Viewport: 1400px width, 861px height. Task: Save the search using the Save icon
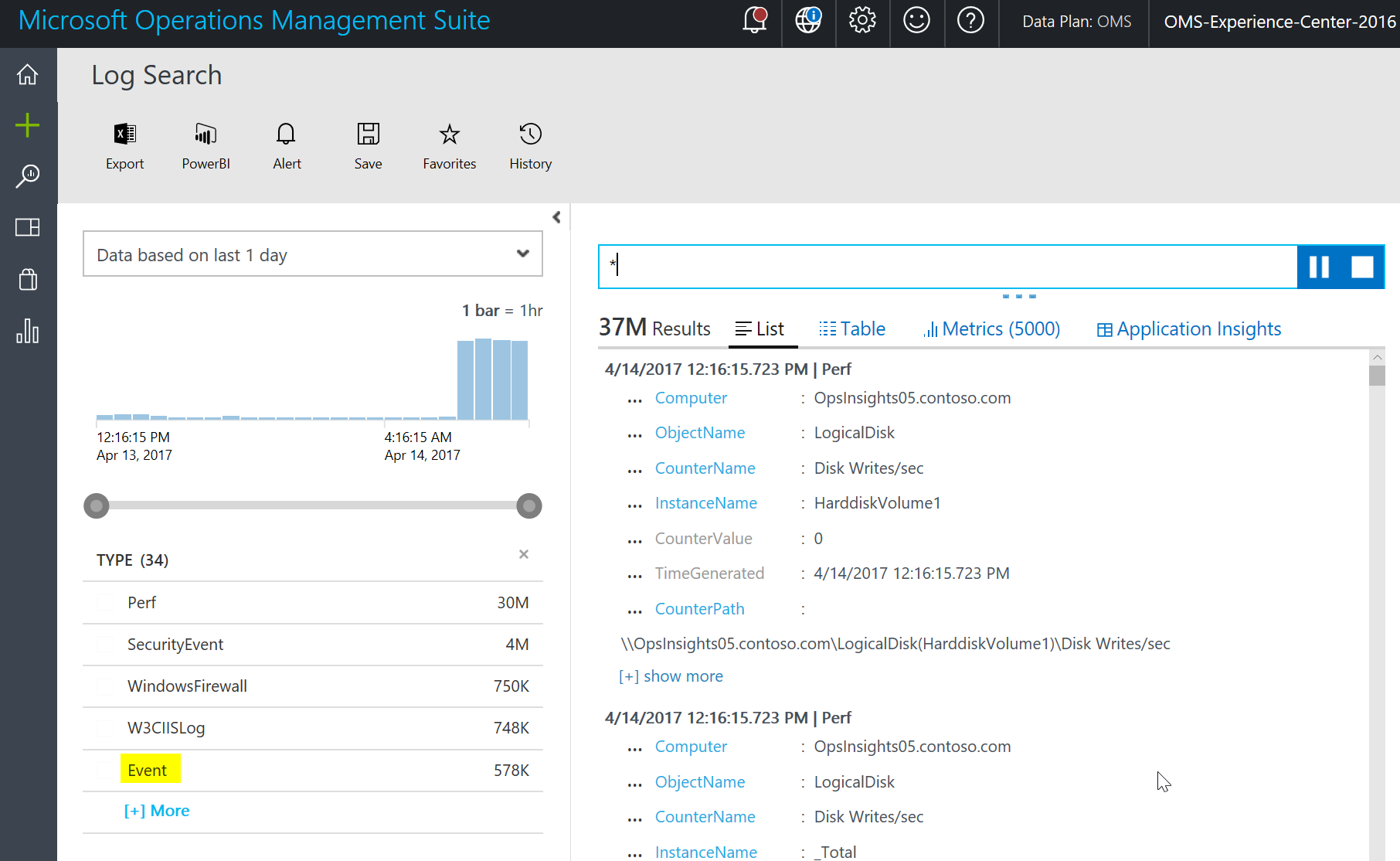(368, 134)
